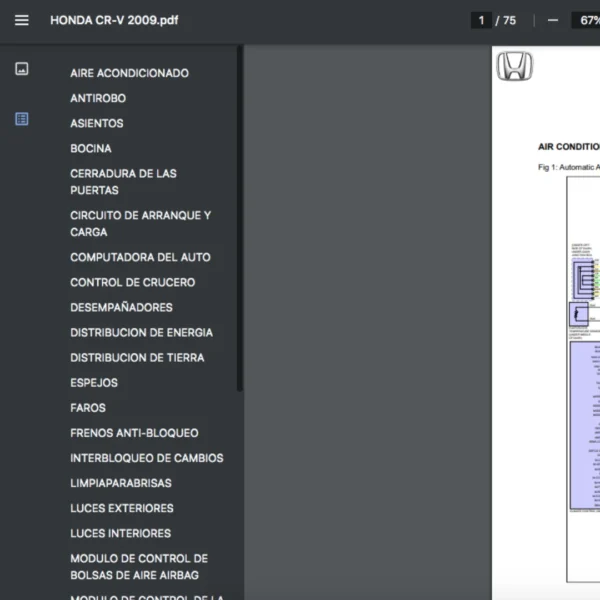Open the COMPUTADORA DEL AUTO bookmark
Screen dimensions: 600x600
click(x=140, y=257)
